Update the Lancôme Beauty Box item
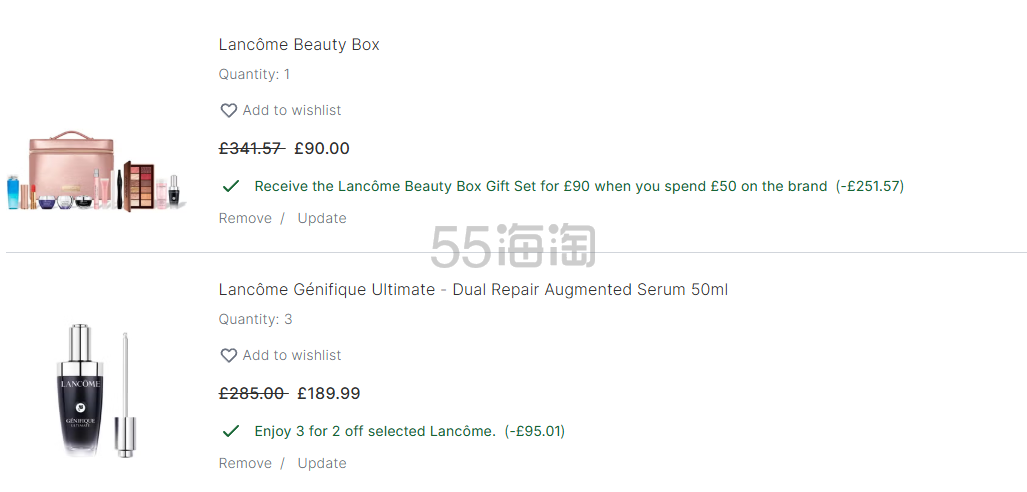 (x=322, y=218)
